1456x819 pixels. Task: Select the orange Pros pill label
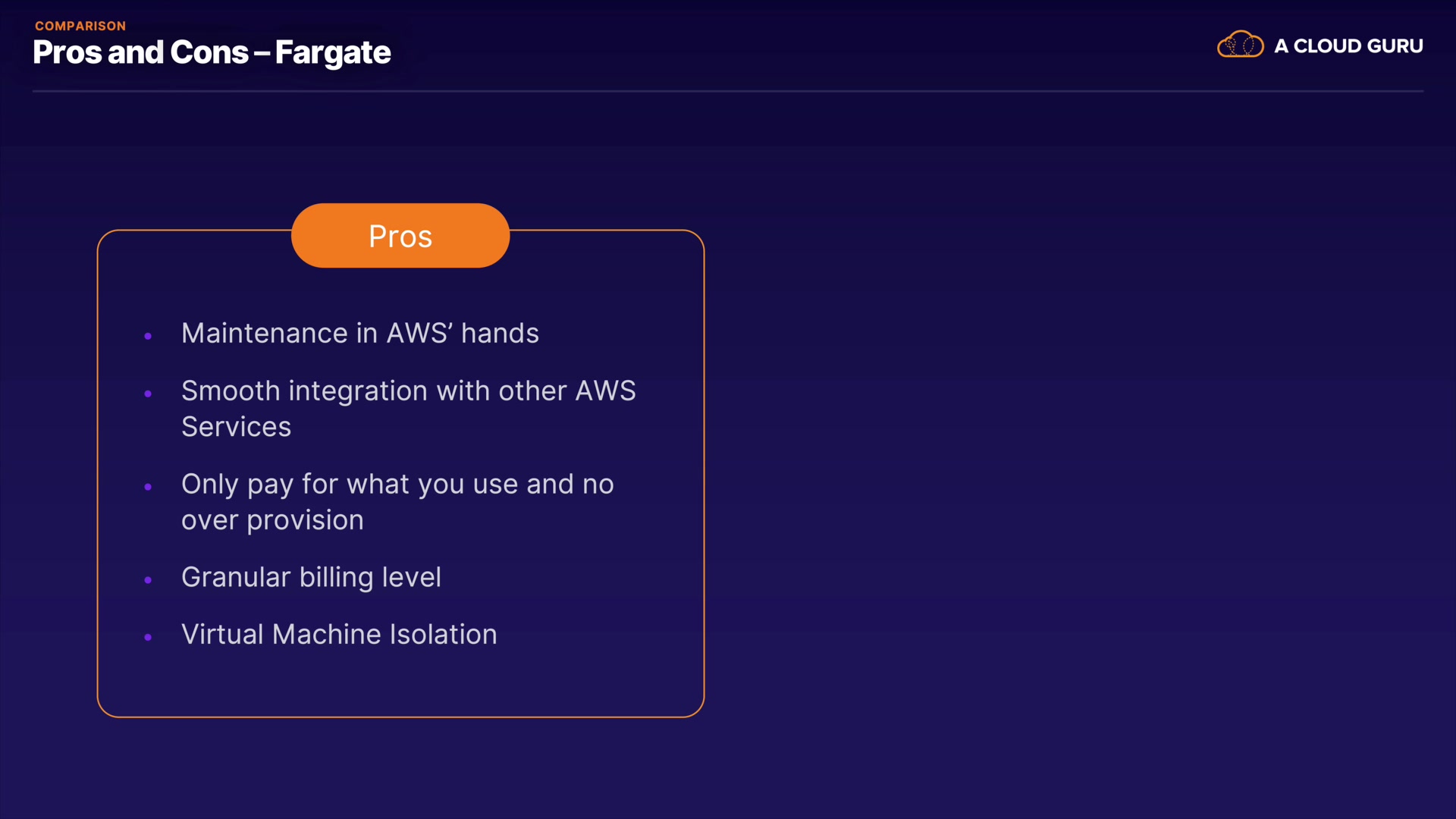tap(400, 236)
